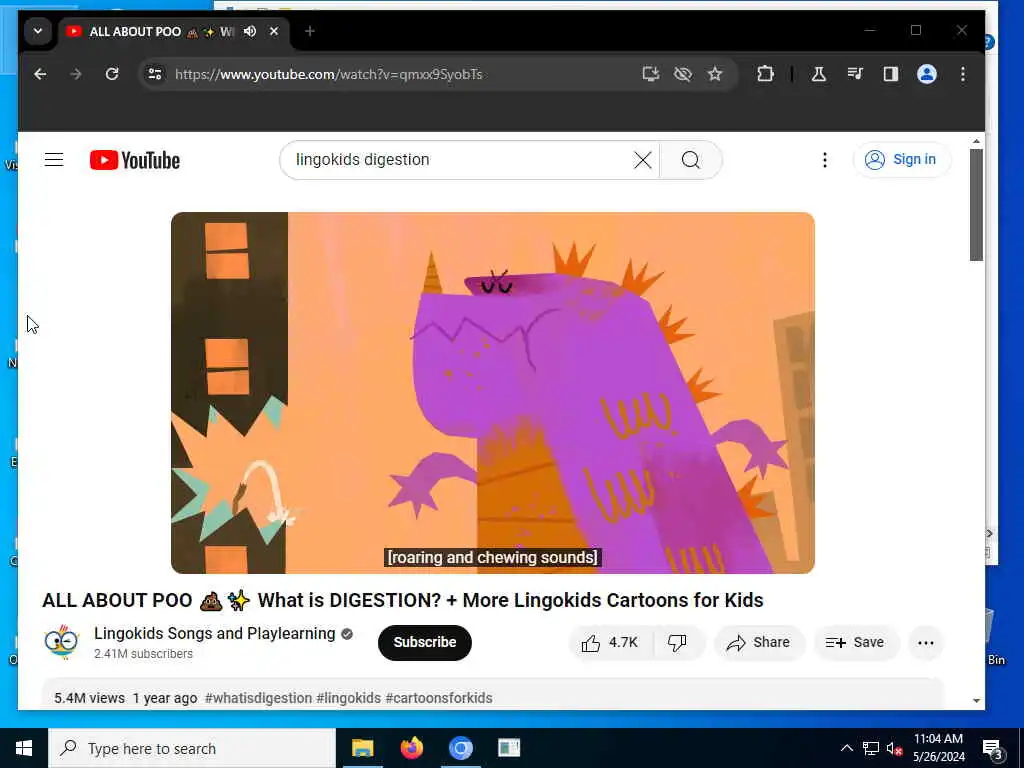The height and width of the screenshot is (768, 1024).
Task: Open the Lingokids channel avatar
Action: [x=62, y=642]
